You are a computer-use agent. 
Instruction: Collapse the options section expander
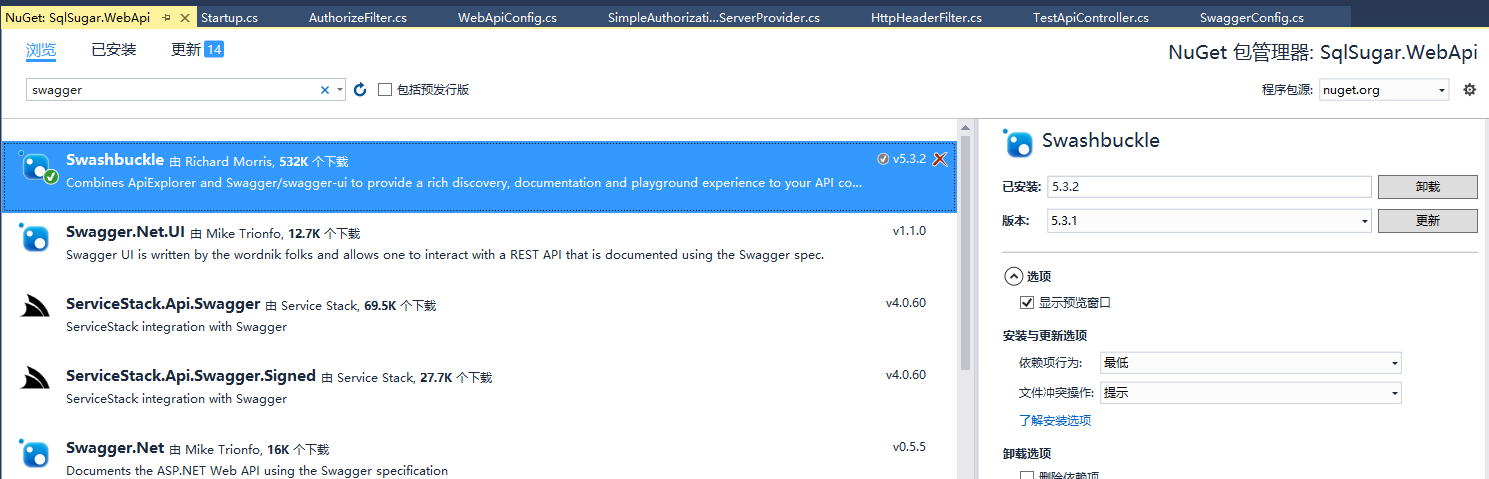point(1013,276)
